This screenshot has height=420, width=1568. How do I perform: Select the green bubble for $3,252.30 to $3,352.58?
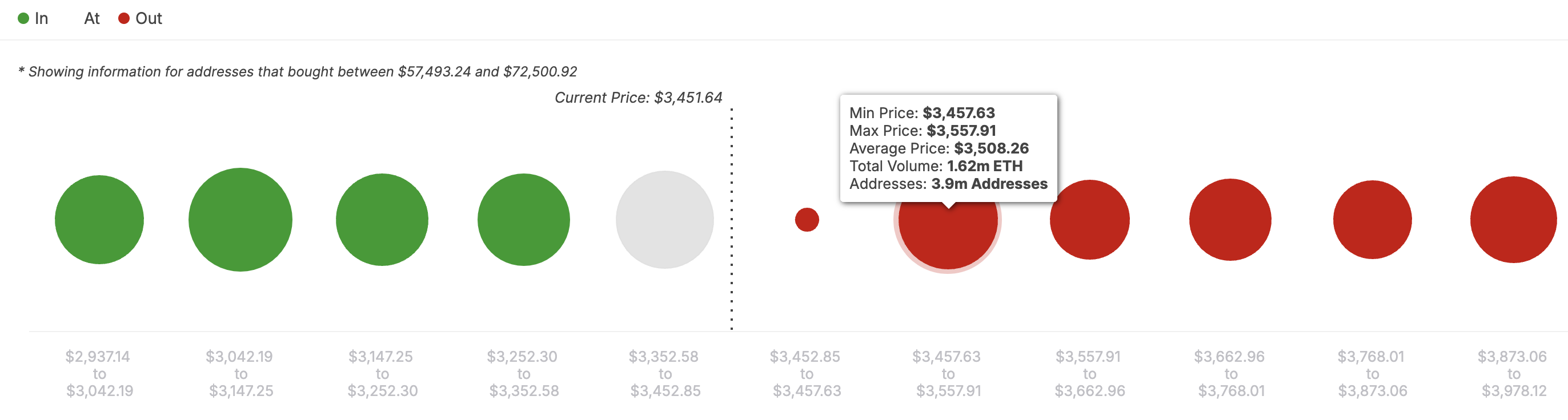point(523,220)
